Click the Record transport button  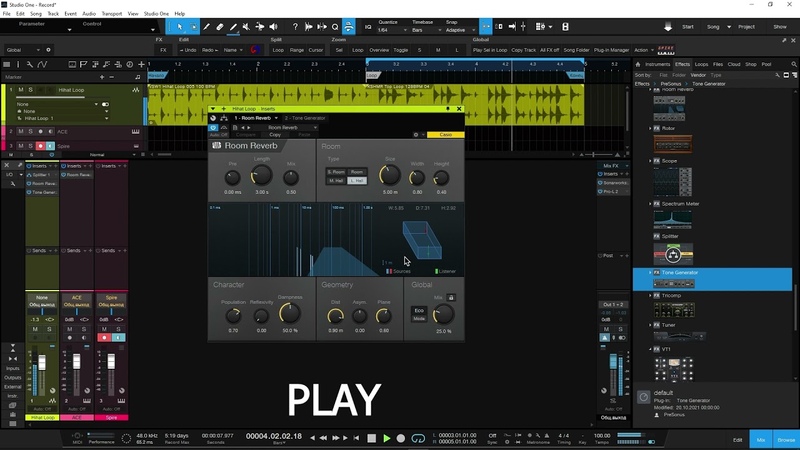[401, 438]
